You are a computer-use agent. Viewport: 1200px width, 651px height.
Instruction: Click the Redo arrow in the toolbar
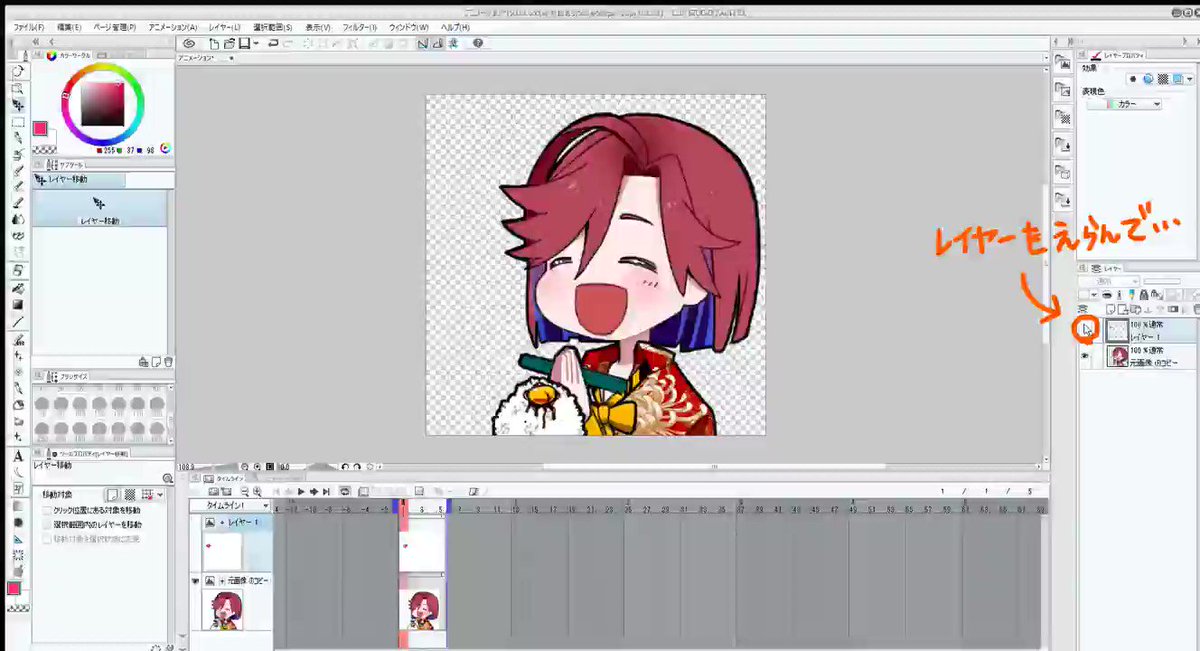click(x=288, y=44)
